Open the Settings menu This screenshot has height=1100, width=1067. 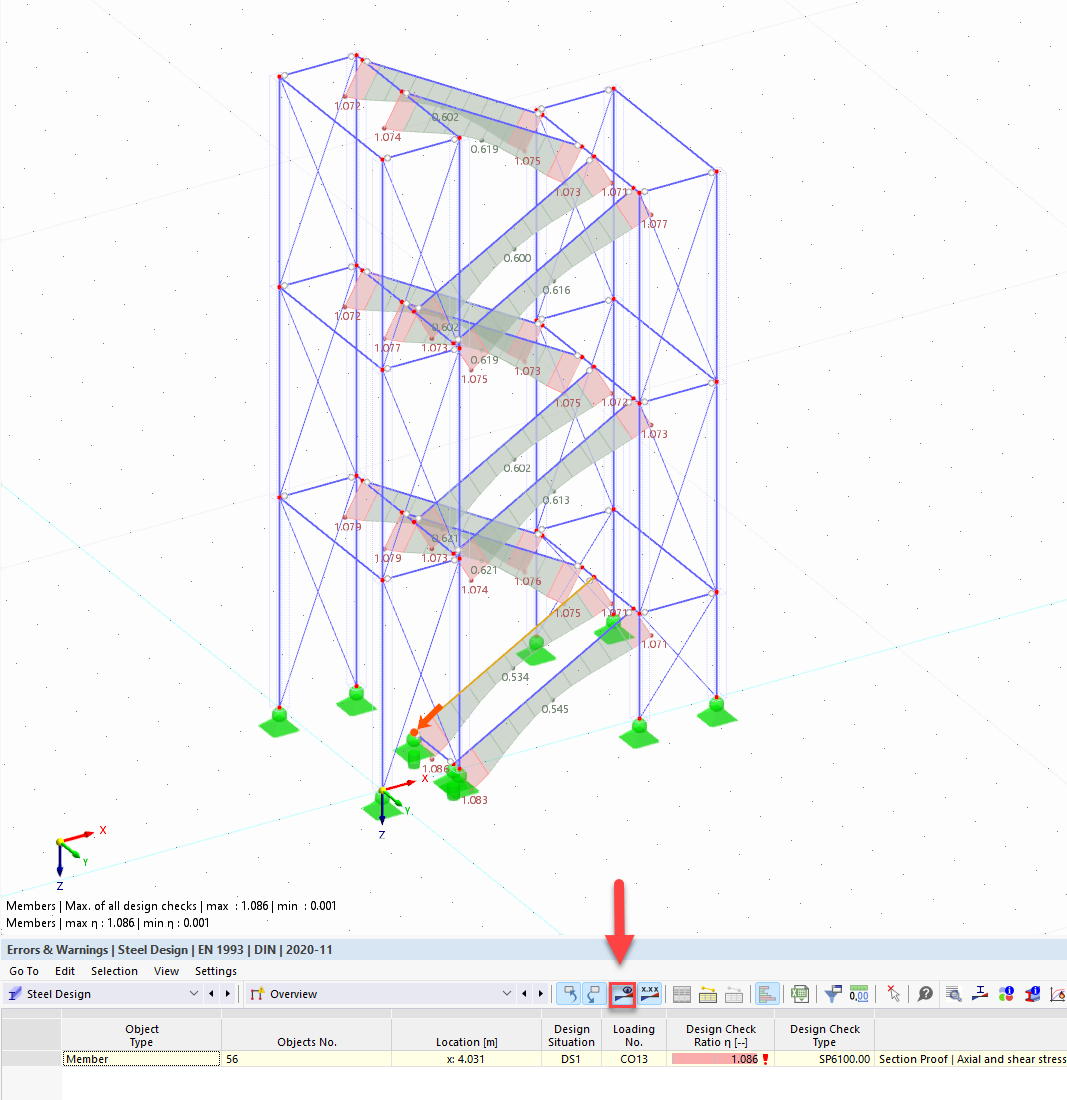216,971
